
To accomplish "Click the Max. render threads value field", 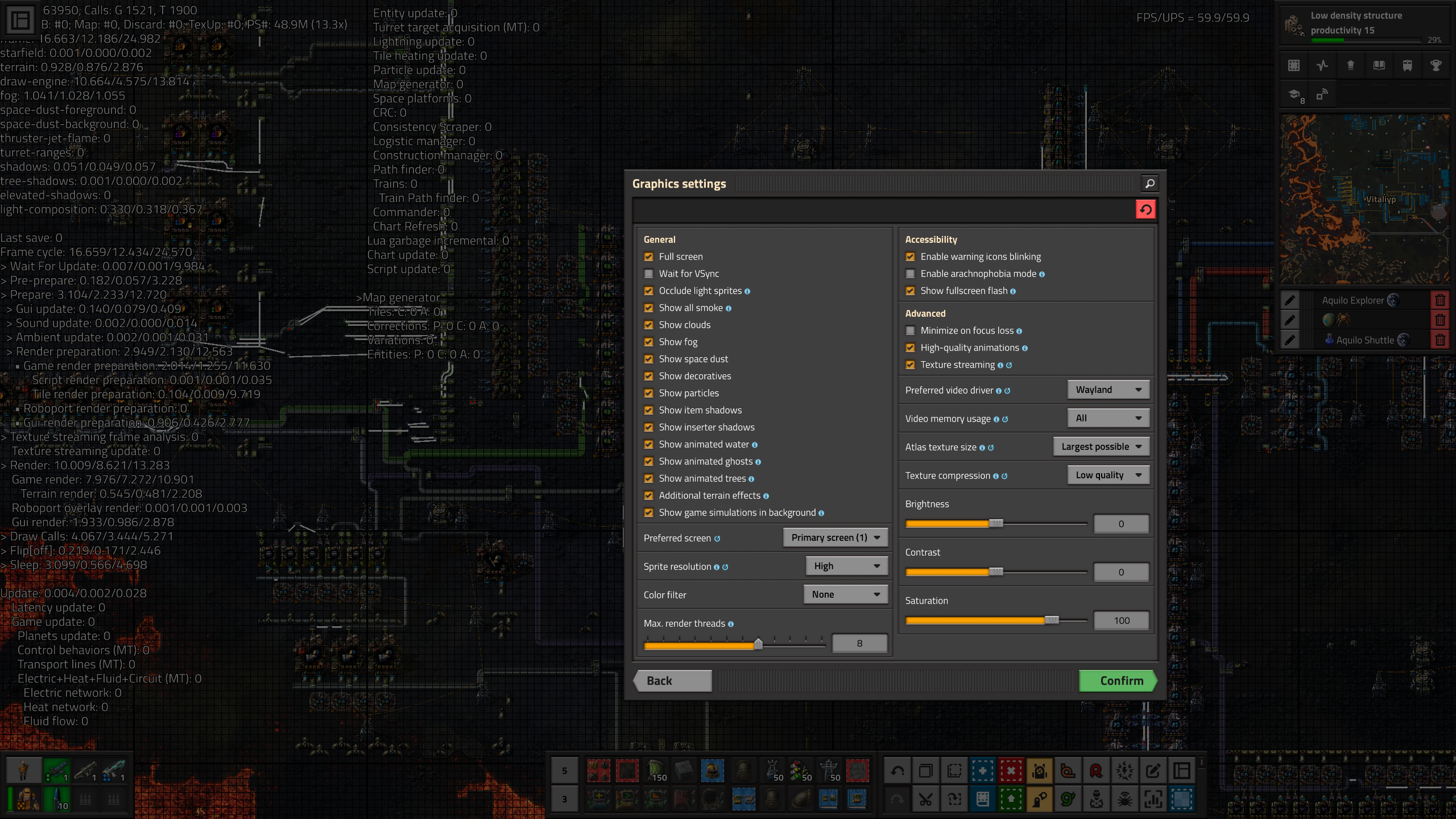I will [859, 643].
